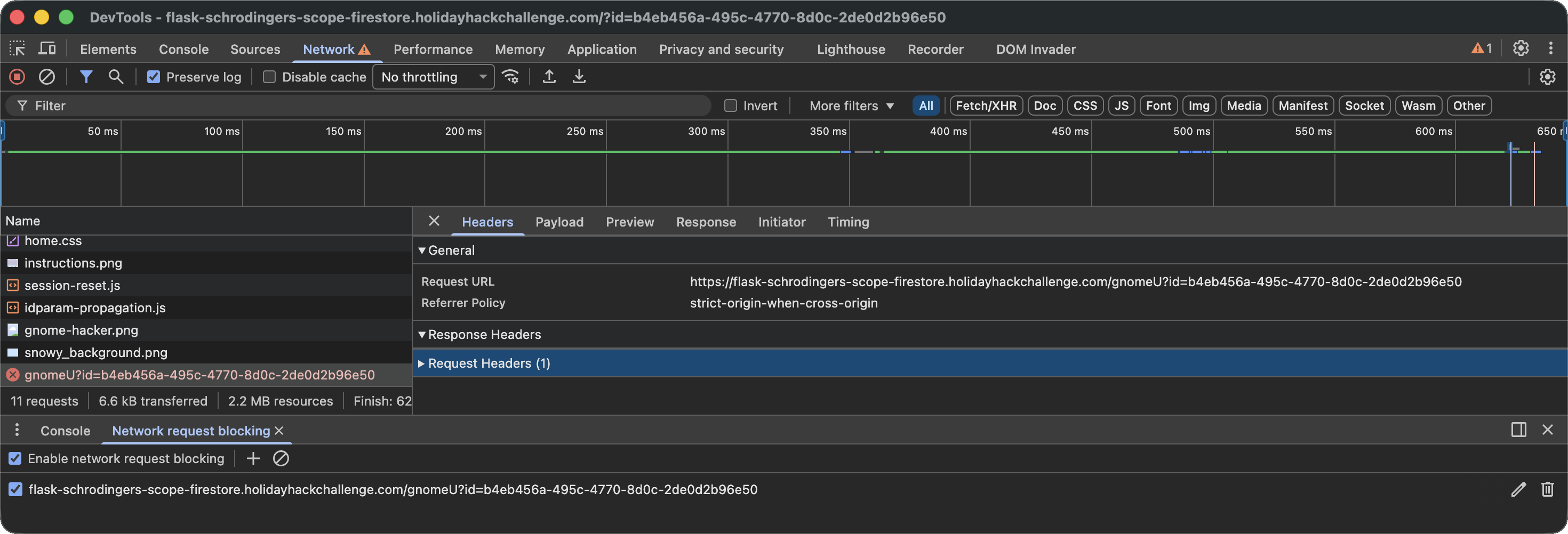Open the More filters dropdown
The height and width of the screenshot is (534, 1568).
pyautogui.click(x=851, y=106)
